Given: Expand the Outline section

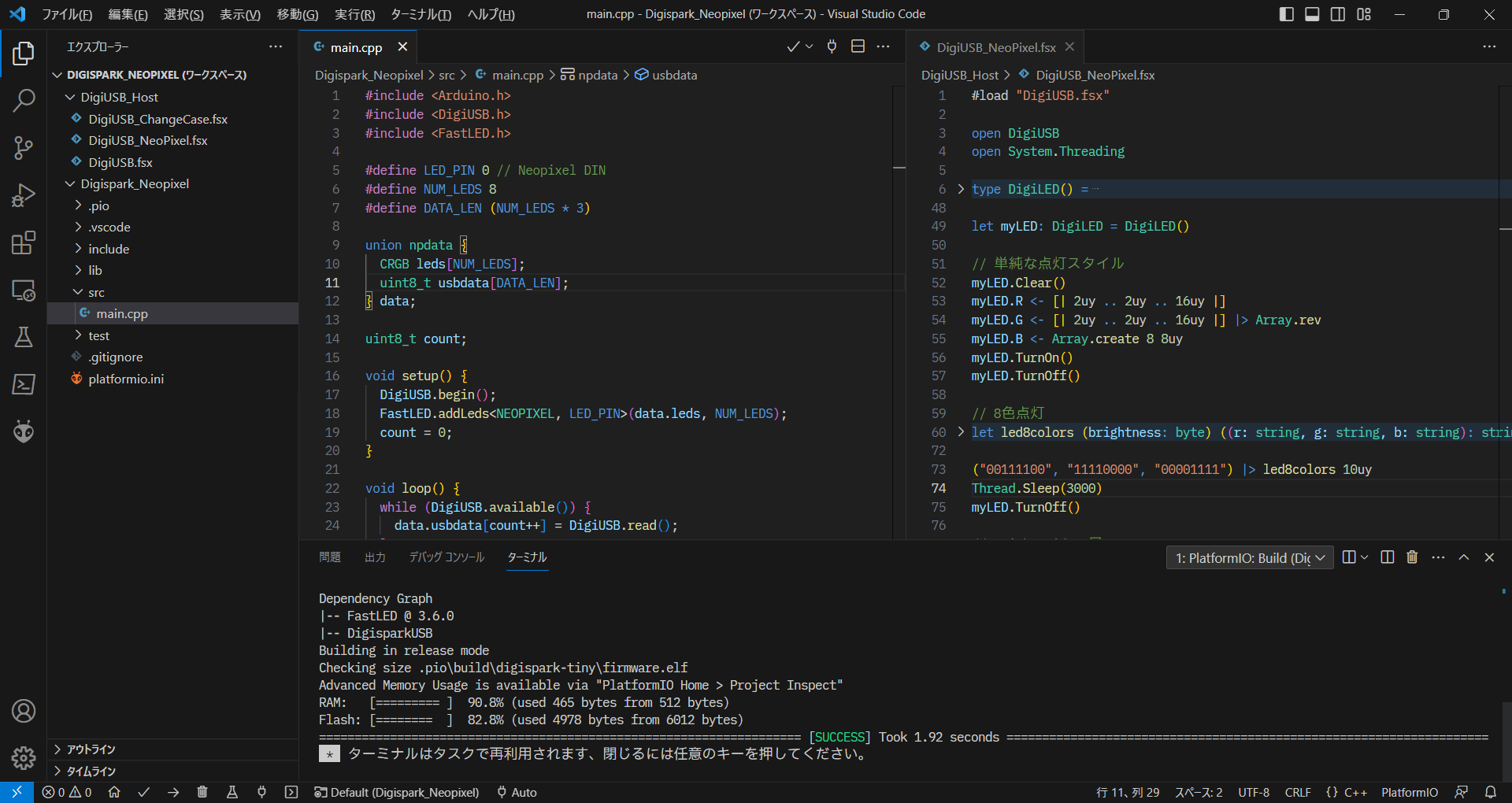Looking at the screenshot, I should click(173, 749).
